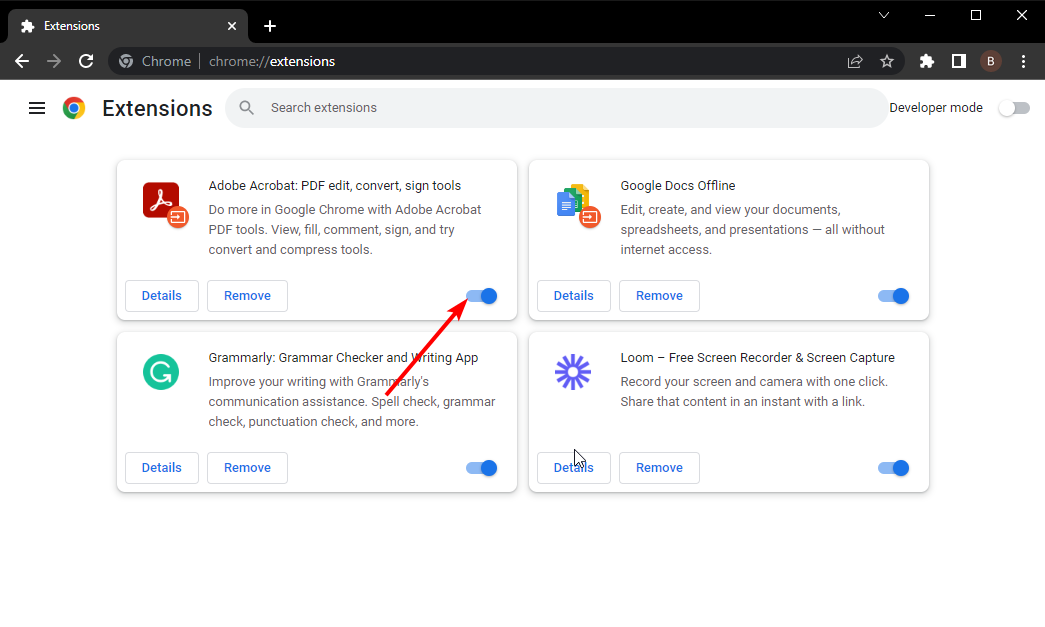This screenshot has height=627, width=1045.
Task: Click the Extensions page heading
Action: click(x=157, y=108)
